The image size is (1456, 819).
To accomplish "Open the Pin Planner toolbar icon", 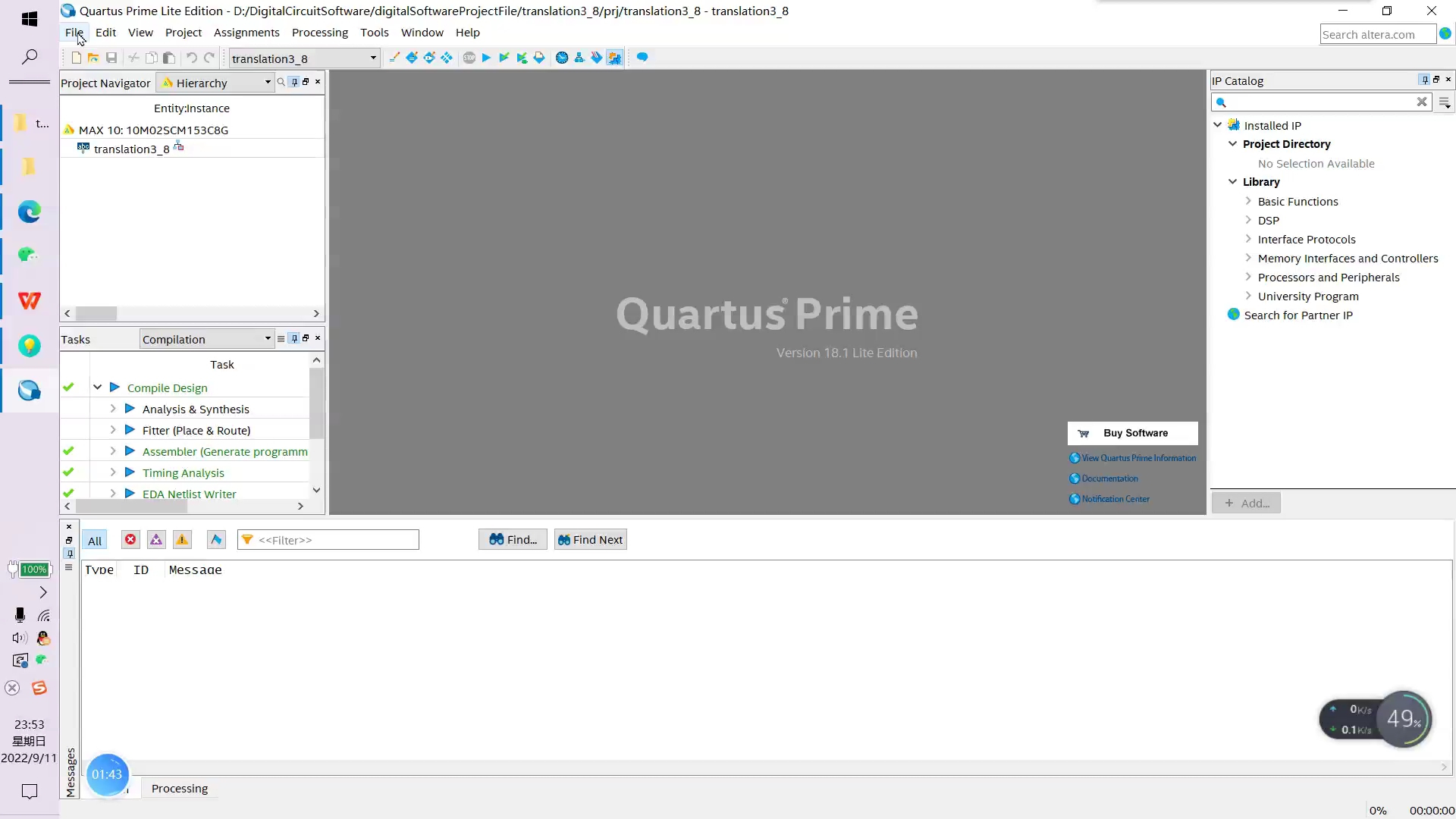I will tap(412, 58).
